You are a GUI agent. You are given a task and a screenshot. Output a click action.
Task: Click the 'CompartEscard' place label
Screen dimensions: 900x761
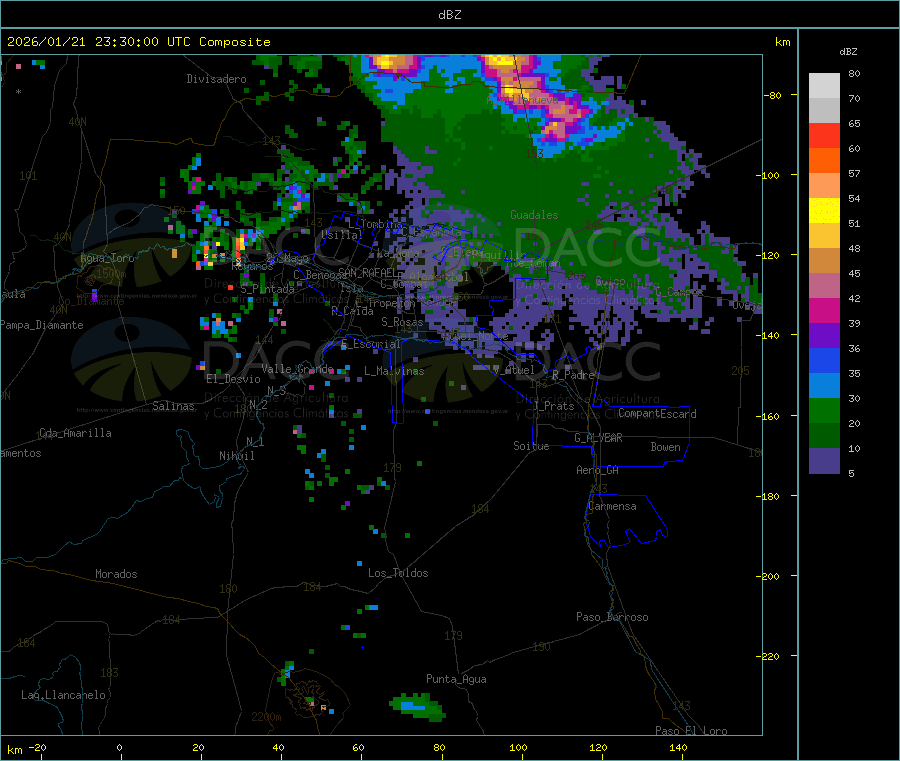pos(657,414)
